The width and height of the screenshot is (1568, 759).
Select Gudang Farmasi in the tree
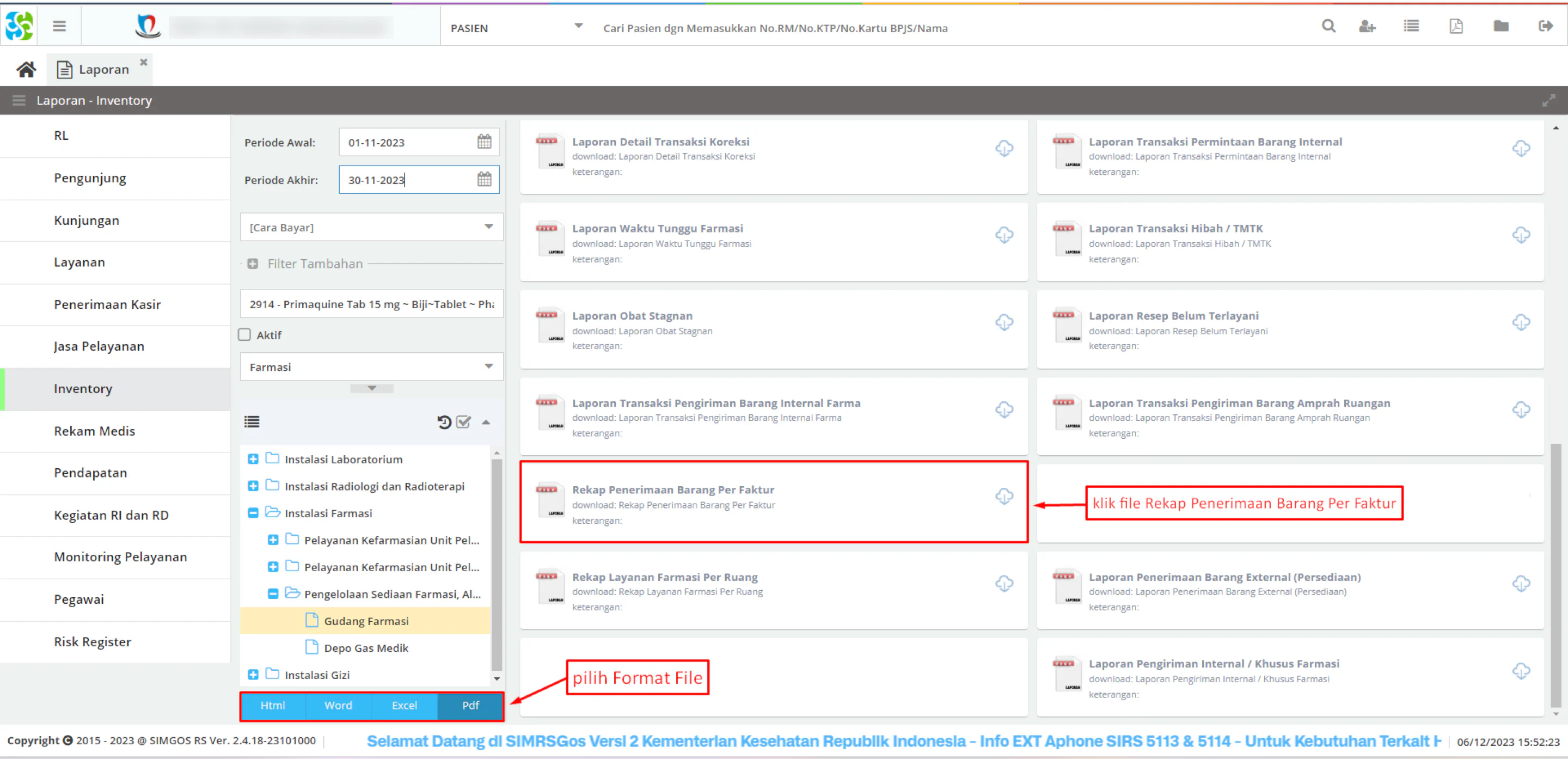point(365,621)
